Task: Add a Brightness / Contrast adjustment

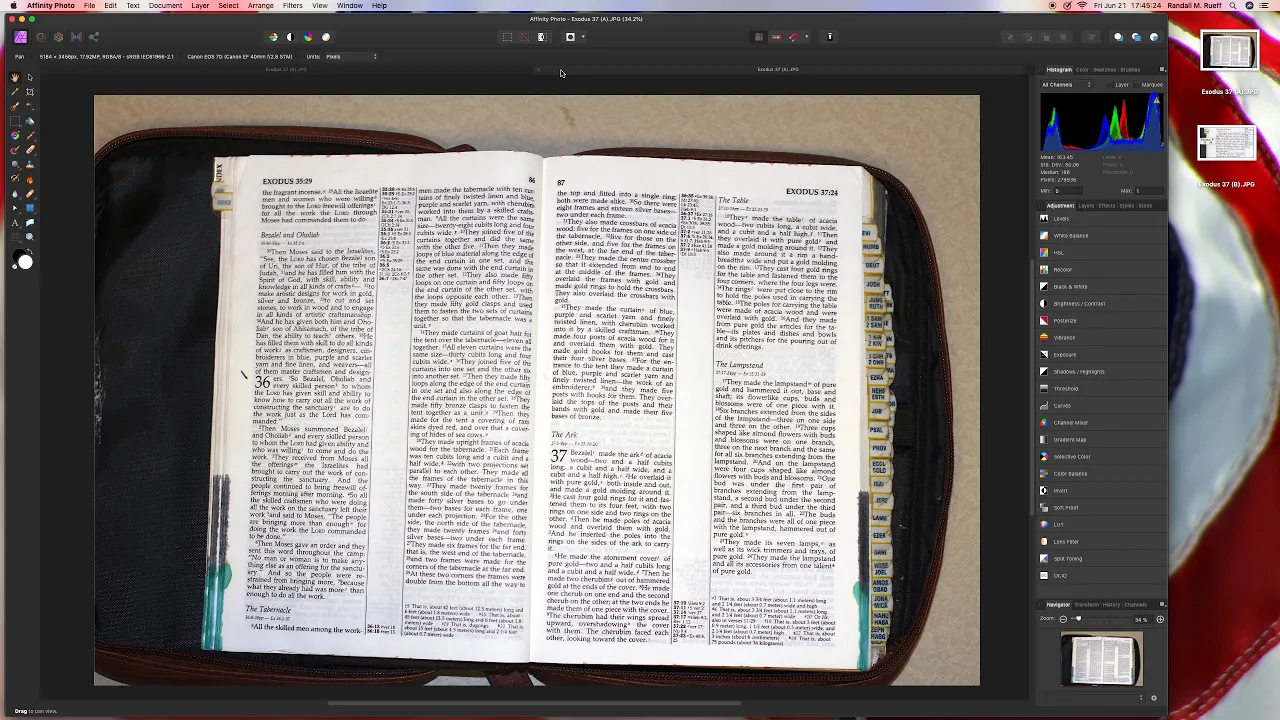Action: (1100, 303)
